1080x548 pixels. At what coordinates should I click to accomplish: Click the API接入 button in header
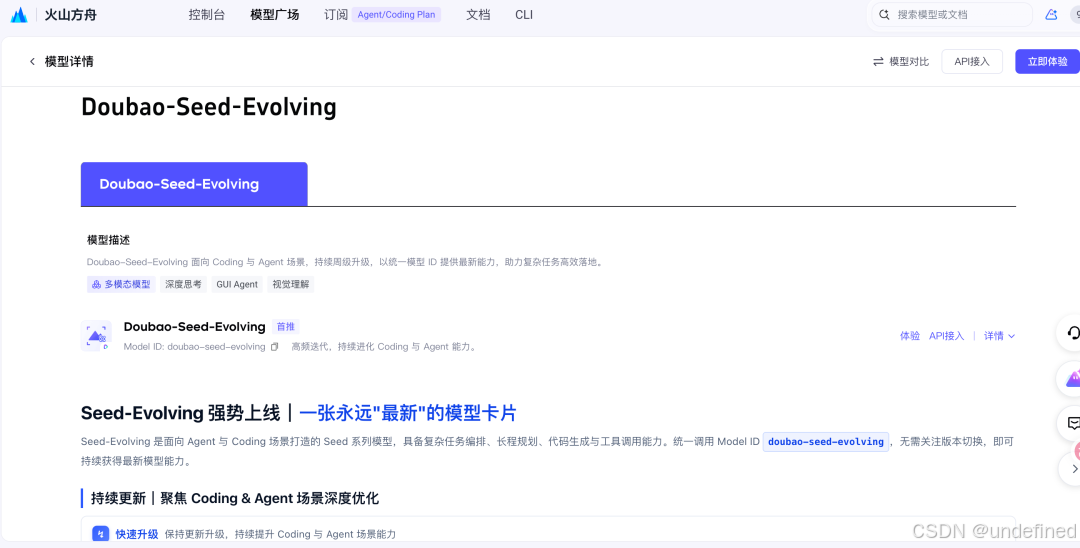(972, 62)
